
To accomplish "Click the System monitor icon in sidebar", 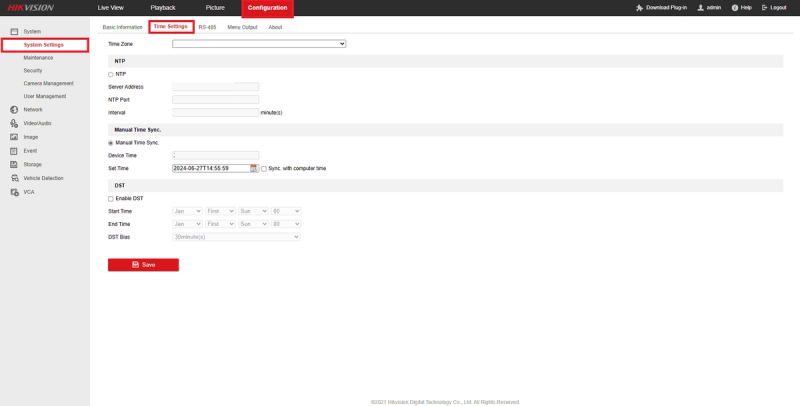I will 14,32.
